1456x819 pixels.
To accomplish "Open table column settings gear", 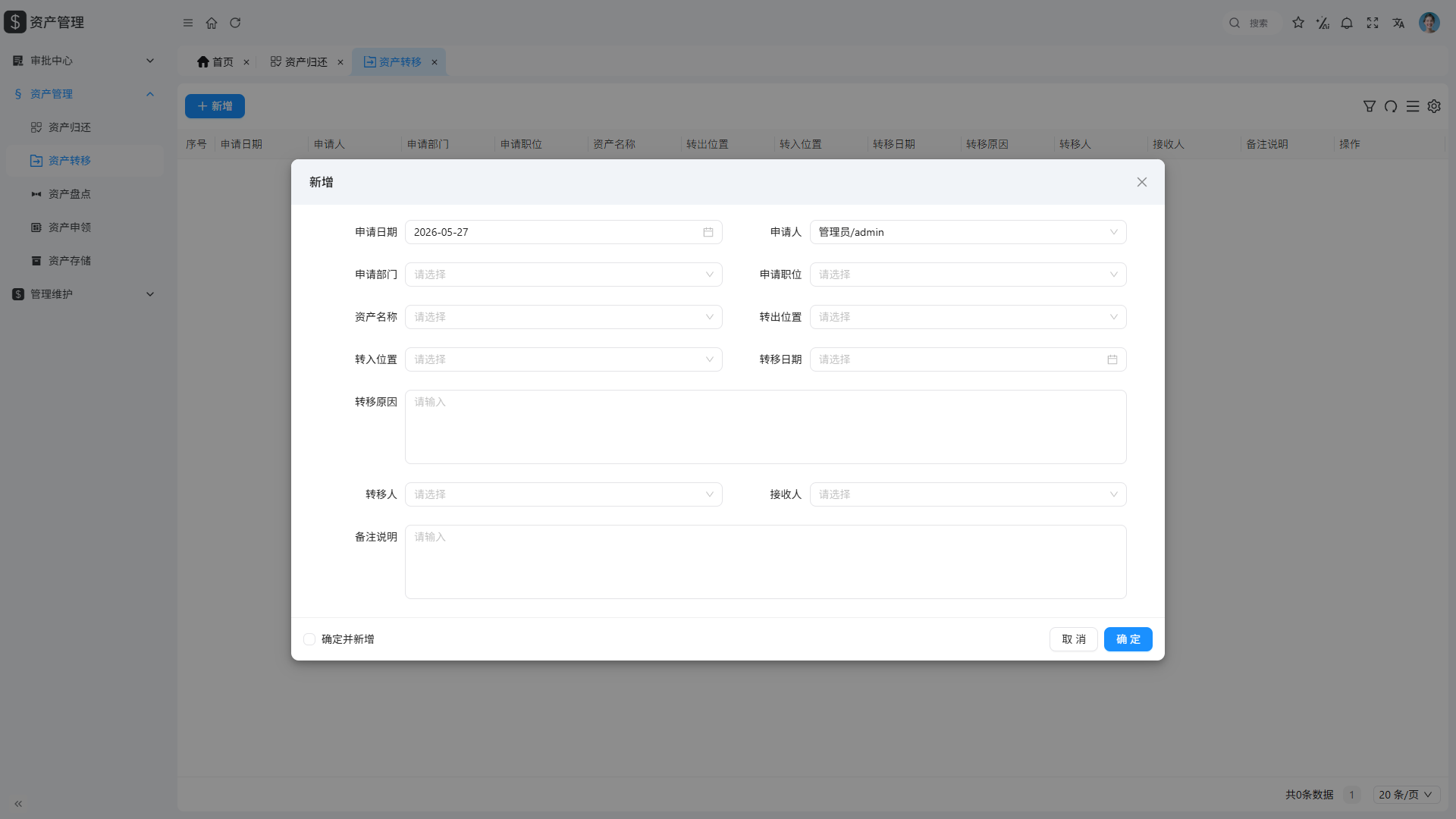I will click(x=1434, y=106).
